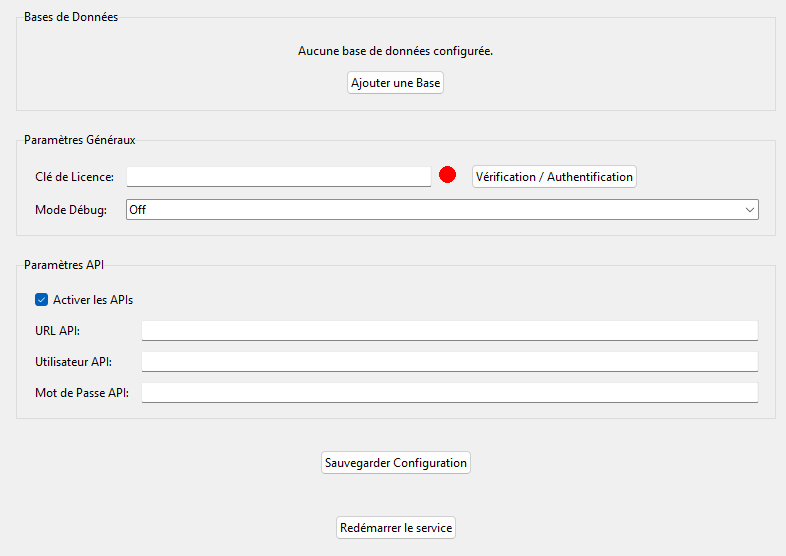Image resolution: width=786 pixels, height=556 pixels.
Task: Open the Mode Débug dropdown arrow
Action: click(749, 210)
